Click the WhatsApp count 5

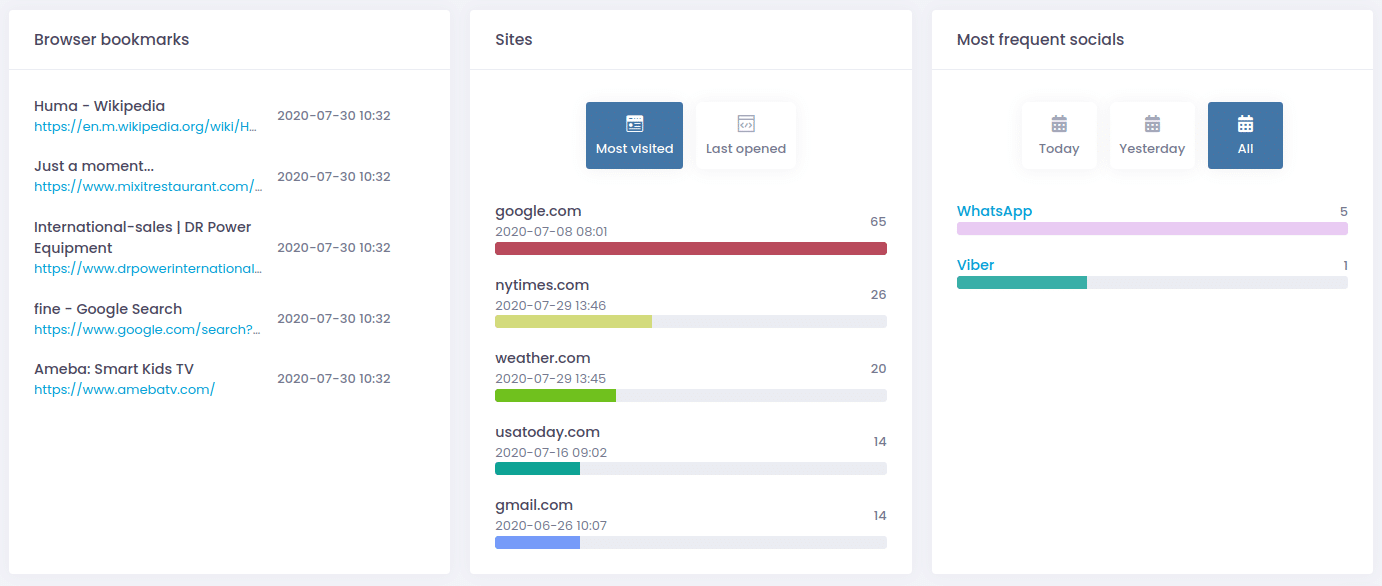(x=1344, y=211)
